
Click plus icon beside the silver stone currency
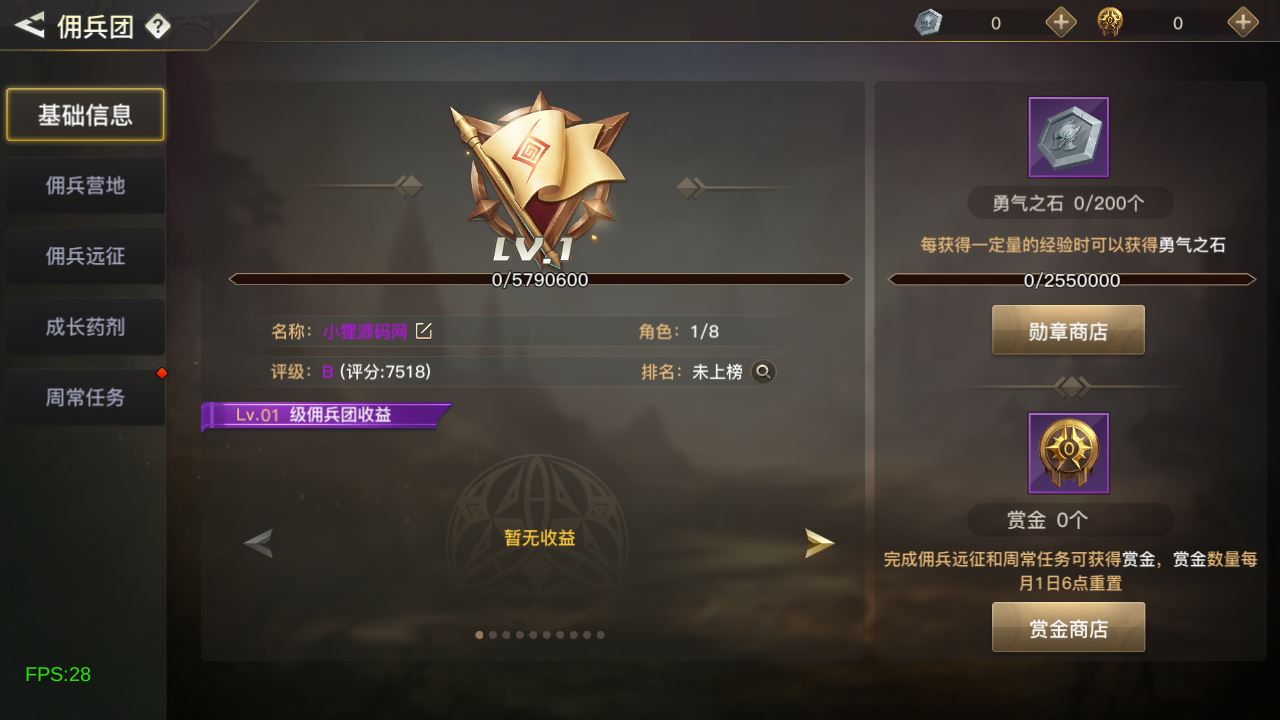pos(1061,22)
